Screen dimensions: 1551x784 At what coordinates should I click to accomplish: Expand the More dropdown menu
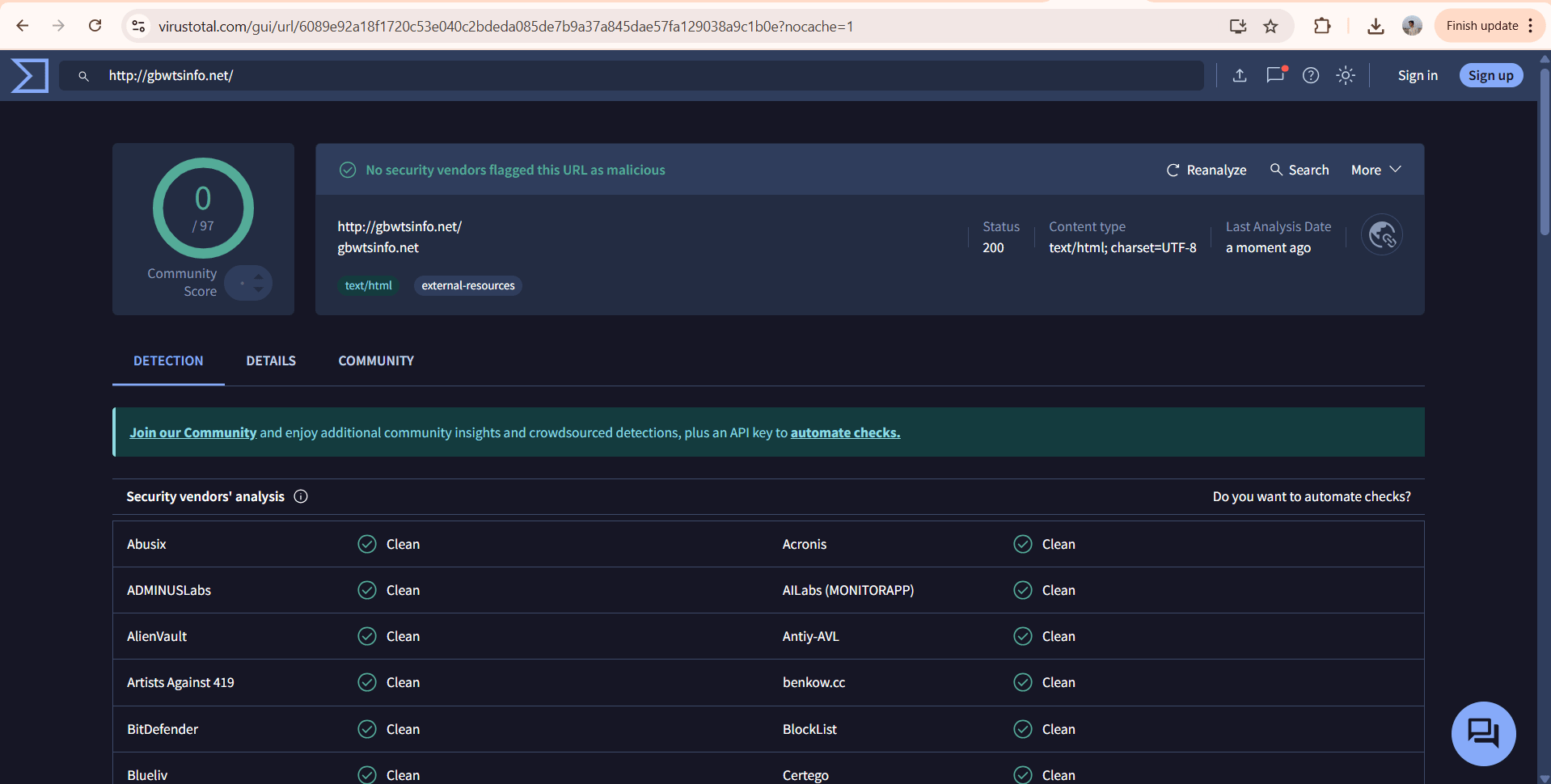pyautogui.click(x=1376, y=170)
